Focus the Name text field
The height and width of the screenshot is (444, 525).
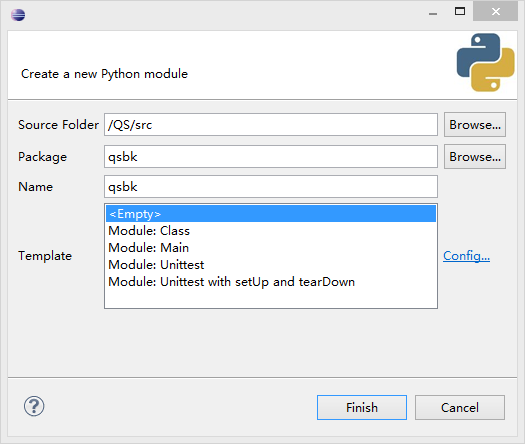[271, 187]
